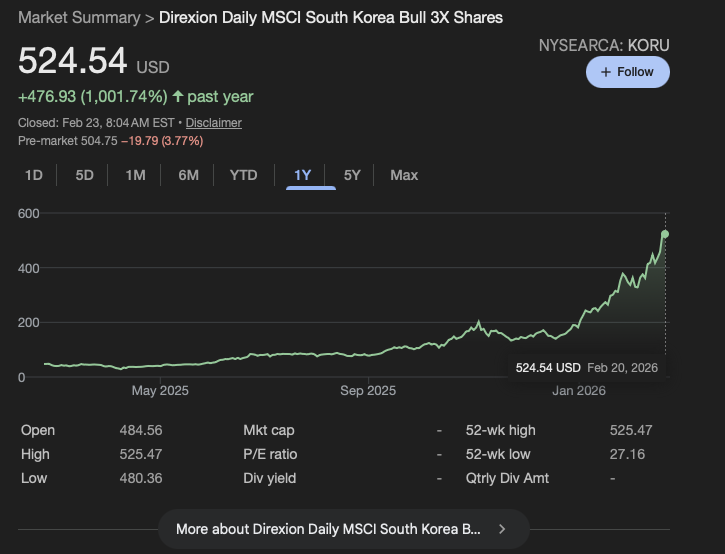Click the 600 y-axis label
This screenshot has height=554, width=725.
click(x=29, y=214)
